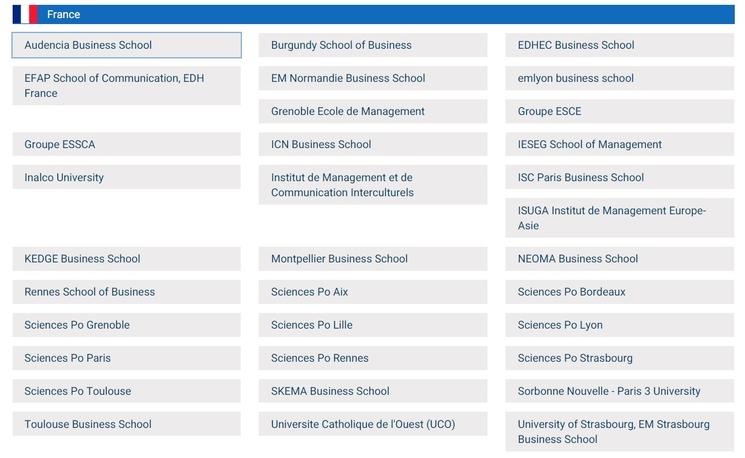
Task: Open Burgundy School of Business
Action: (372, 45)
